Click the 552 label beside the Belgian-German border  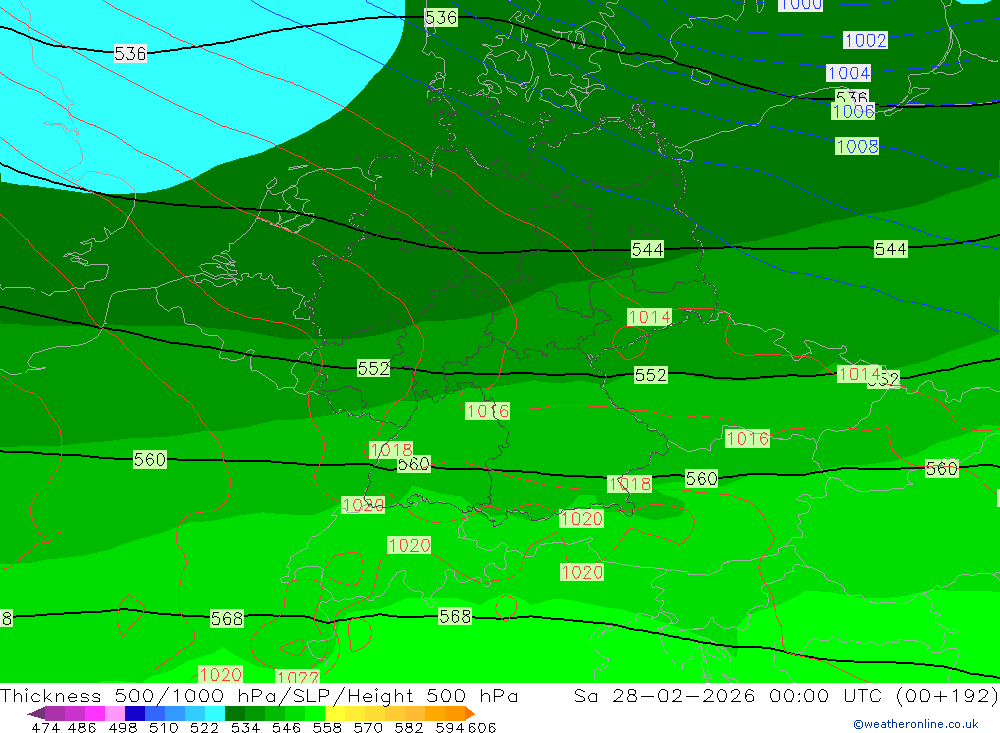coord(373,368)
